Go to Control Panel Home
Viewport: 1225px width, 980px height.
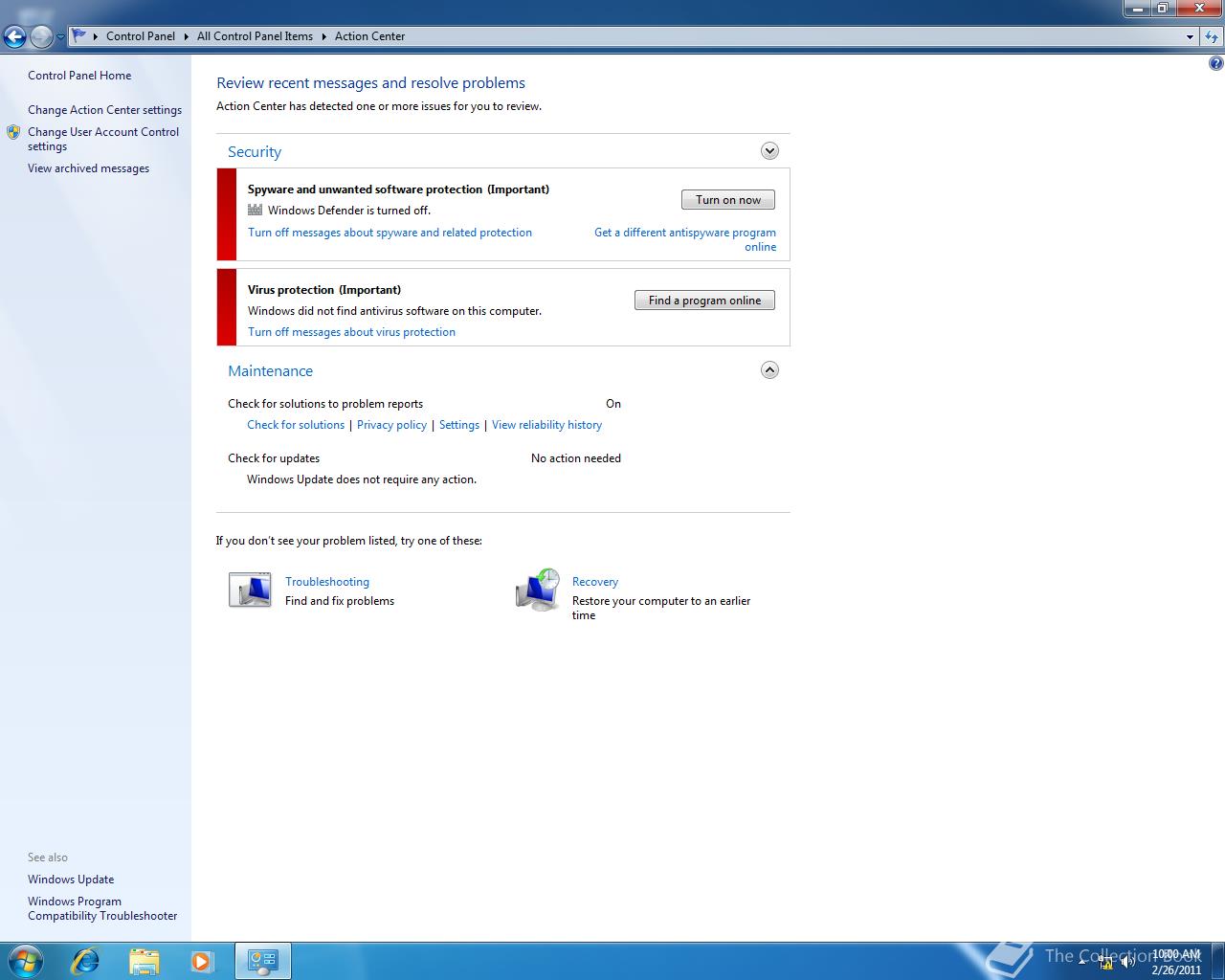pyautogui.click(x=79, y=76)
